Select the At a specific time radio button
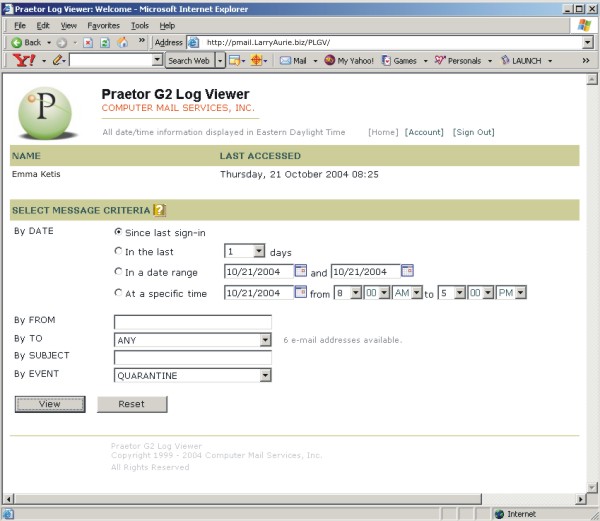Viewport: 600px width, 521px height. (118, 293)
